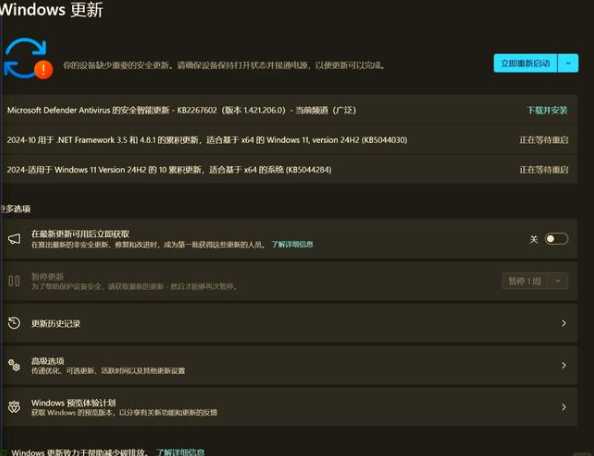Open 了解详细信息 link under latest updates option

[292, 244]
